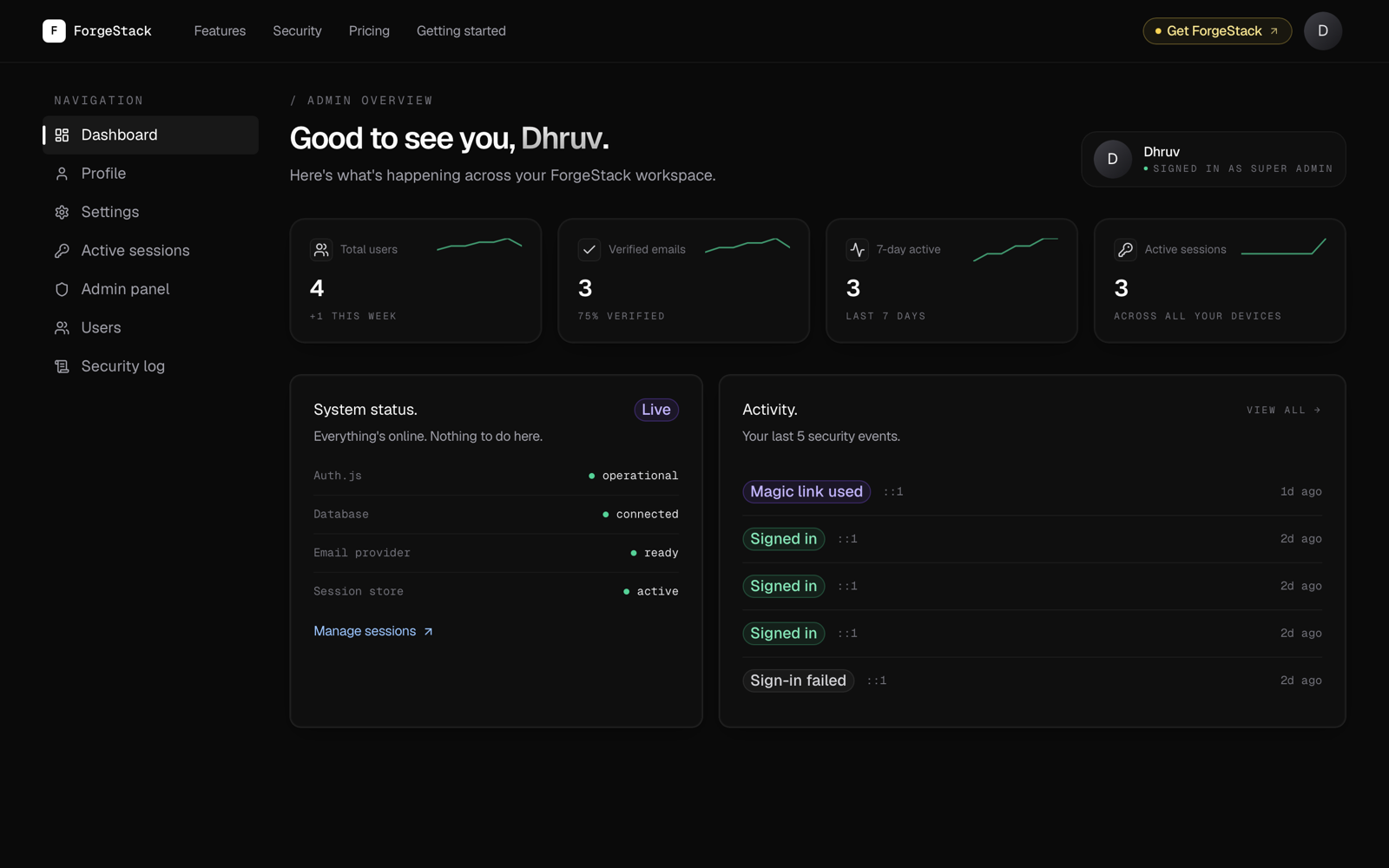Click the Dhruv super admin avatar circle
Image resolution: width=1389 pixels, height=868 pixels.
[x=1113, y=160]
